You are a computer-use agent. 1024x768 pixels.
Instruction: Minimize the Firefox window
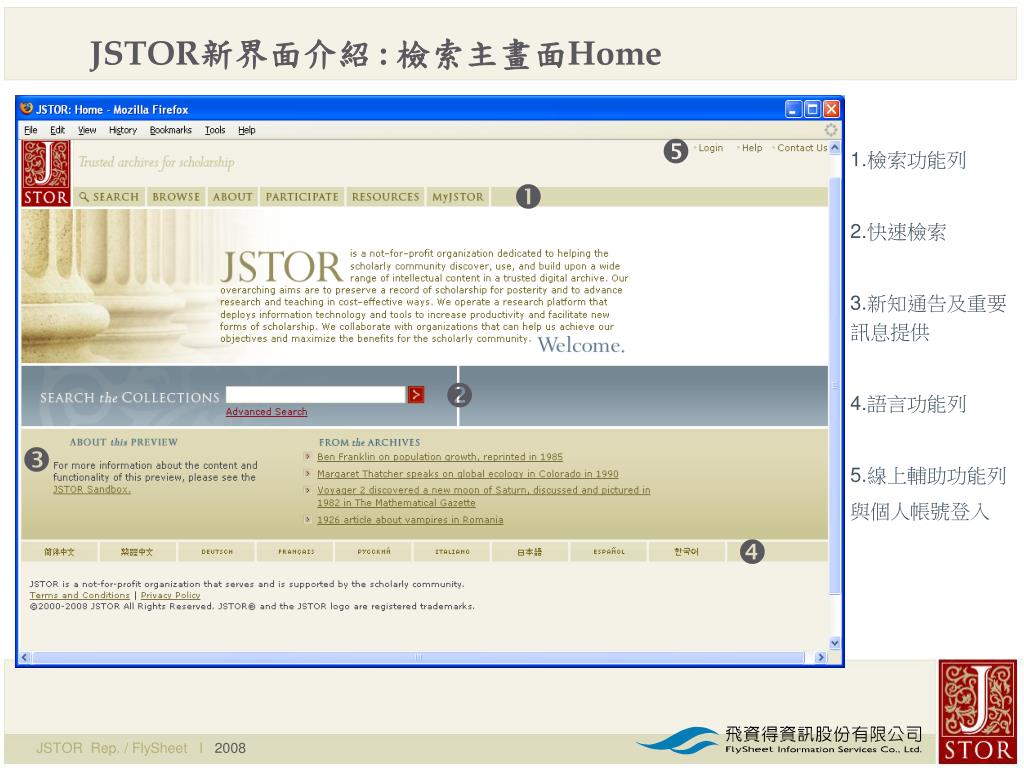[x=793, y=109]
